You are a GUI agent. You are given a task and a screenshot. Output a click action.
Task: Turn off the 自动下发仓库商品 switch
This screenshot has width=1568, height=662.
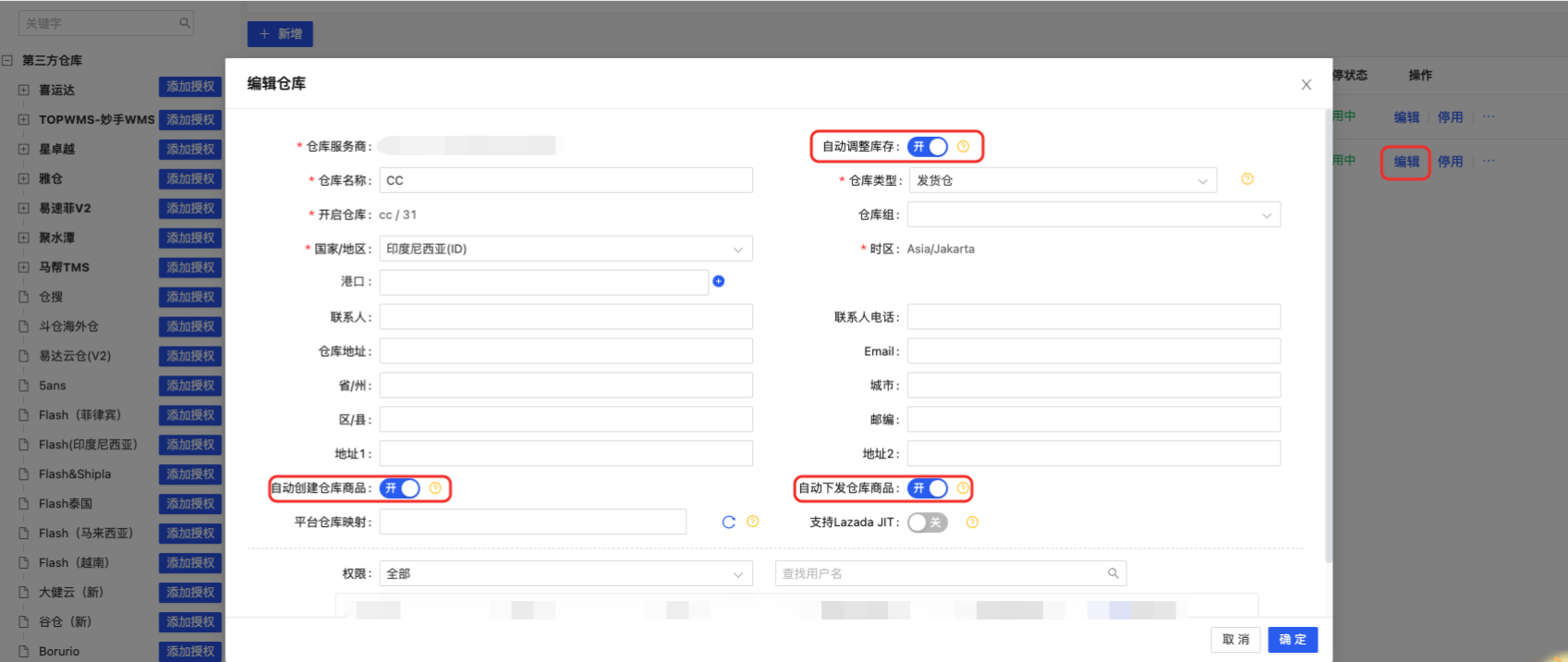928,488
